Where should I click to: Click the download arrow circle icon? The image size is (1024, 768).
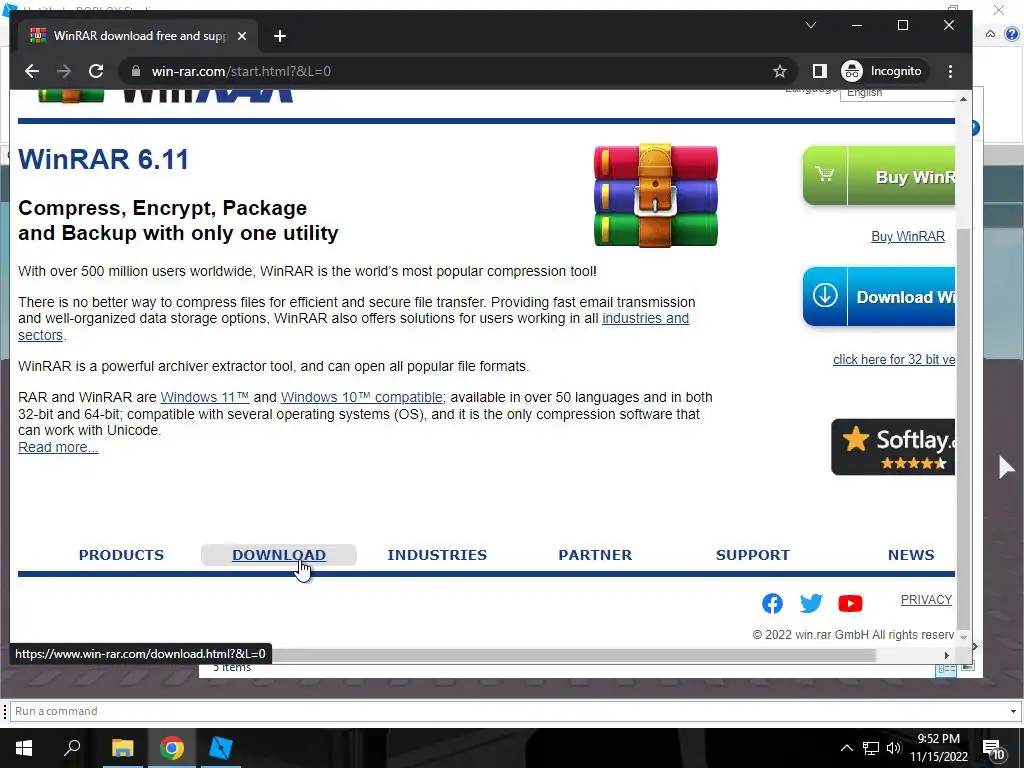[825, 295]
